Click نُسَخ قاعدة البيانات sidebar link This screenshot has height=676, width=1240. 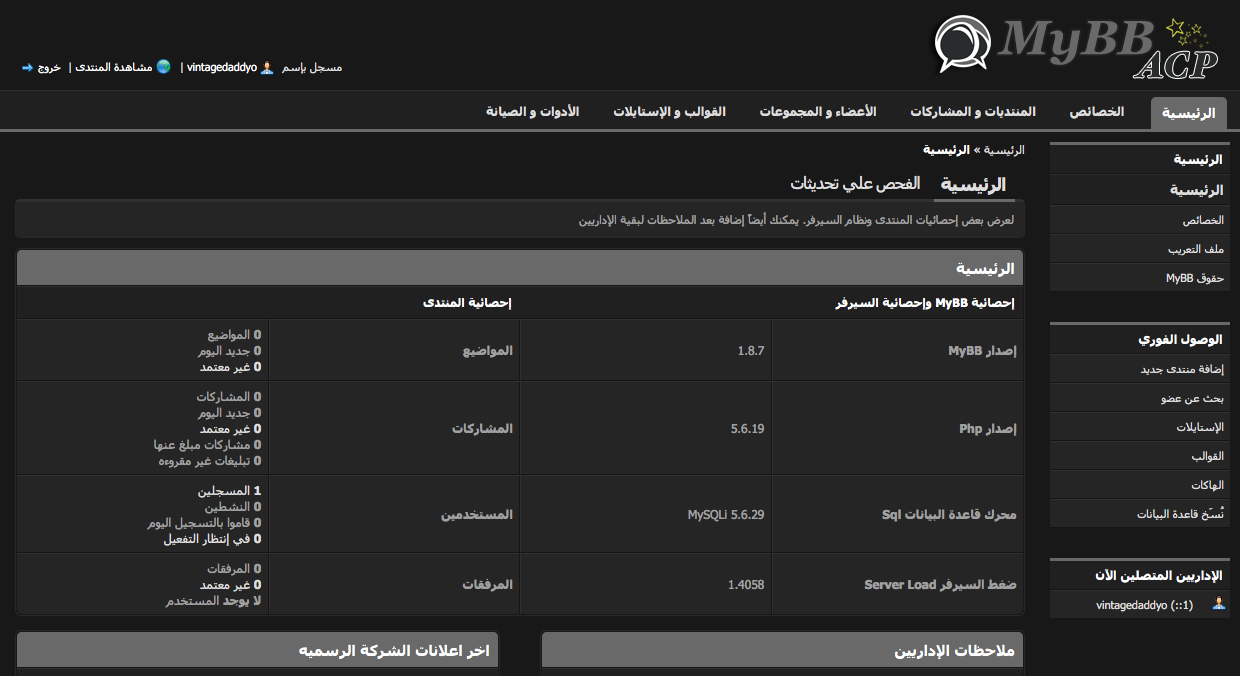[1180, 514]
